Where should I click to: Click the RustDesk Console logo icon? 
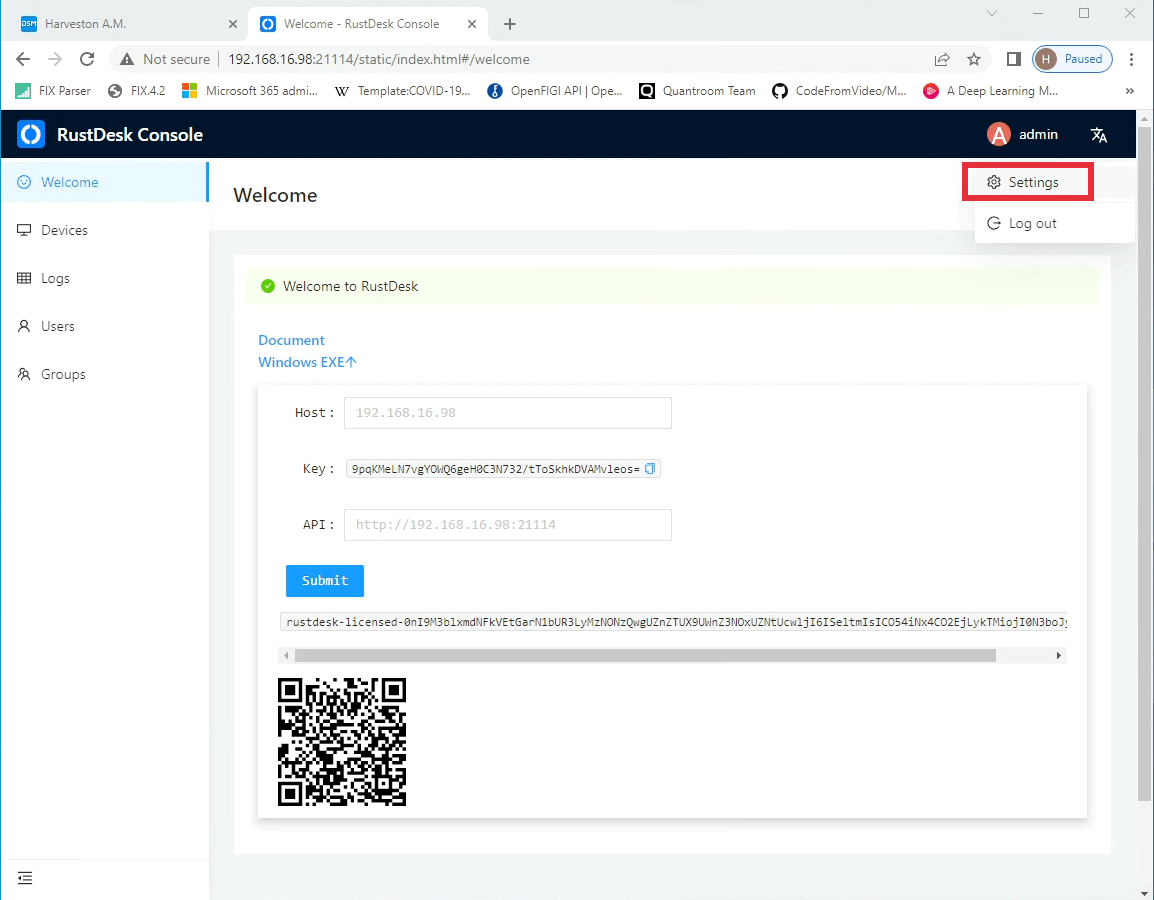click(31, 135)
